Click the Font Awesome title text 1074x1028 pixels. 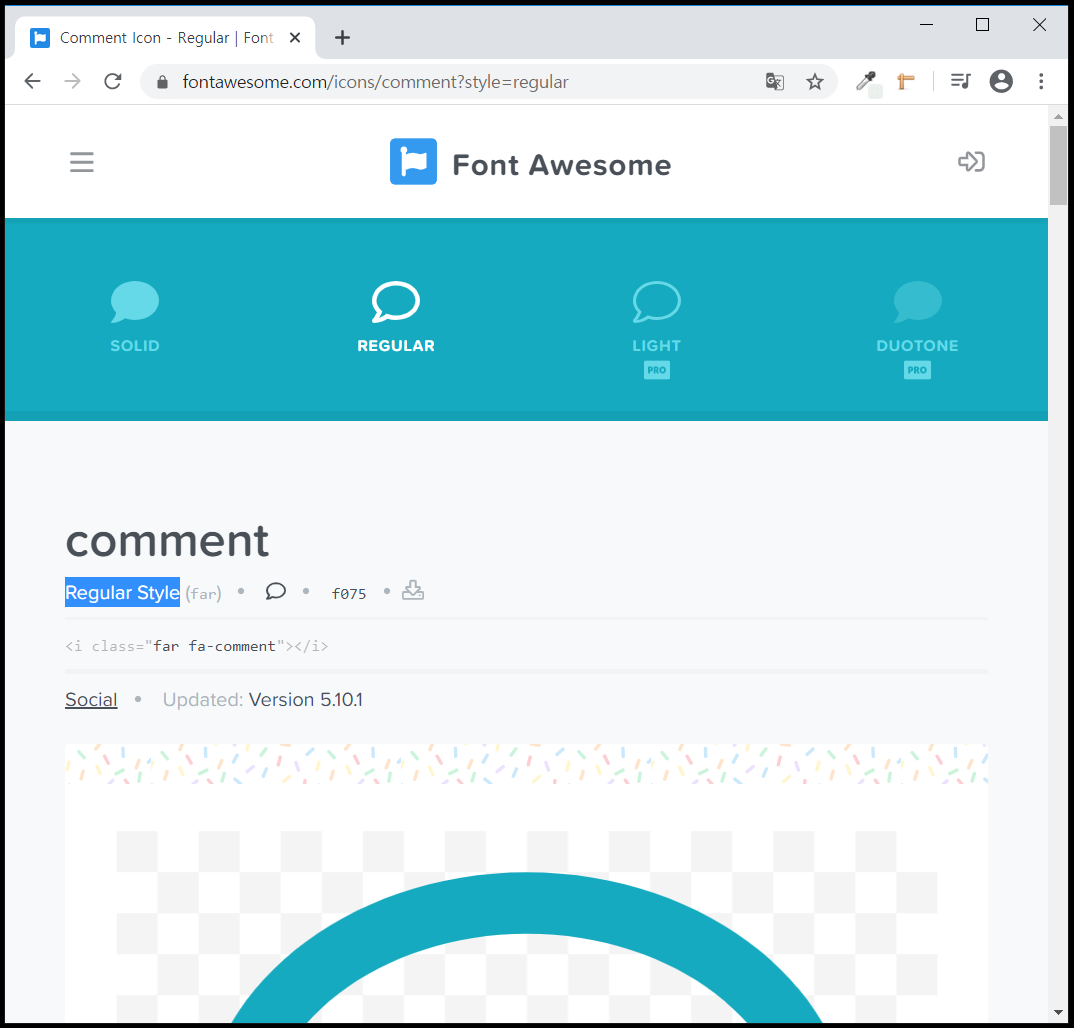(562, 165)
